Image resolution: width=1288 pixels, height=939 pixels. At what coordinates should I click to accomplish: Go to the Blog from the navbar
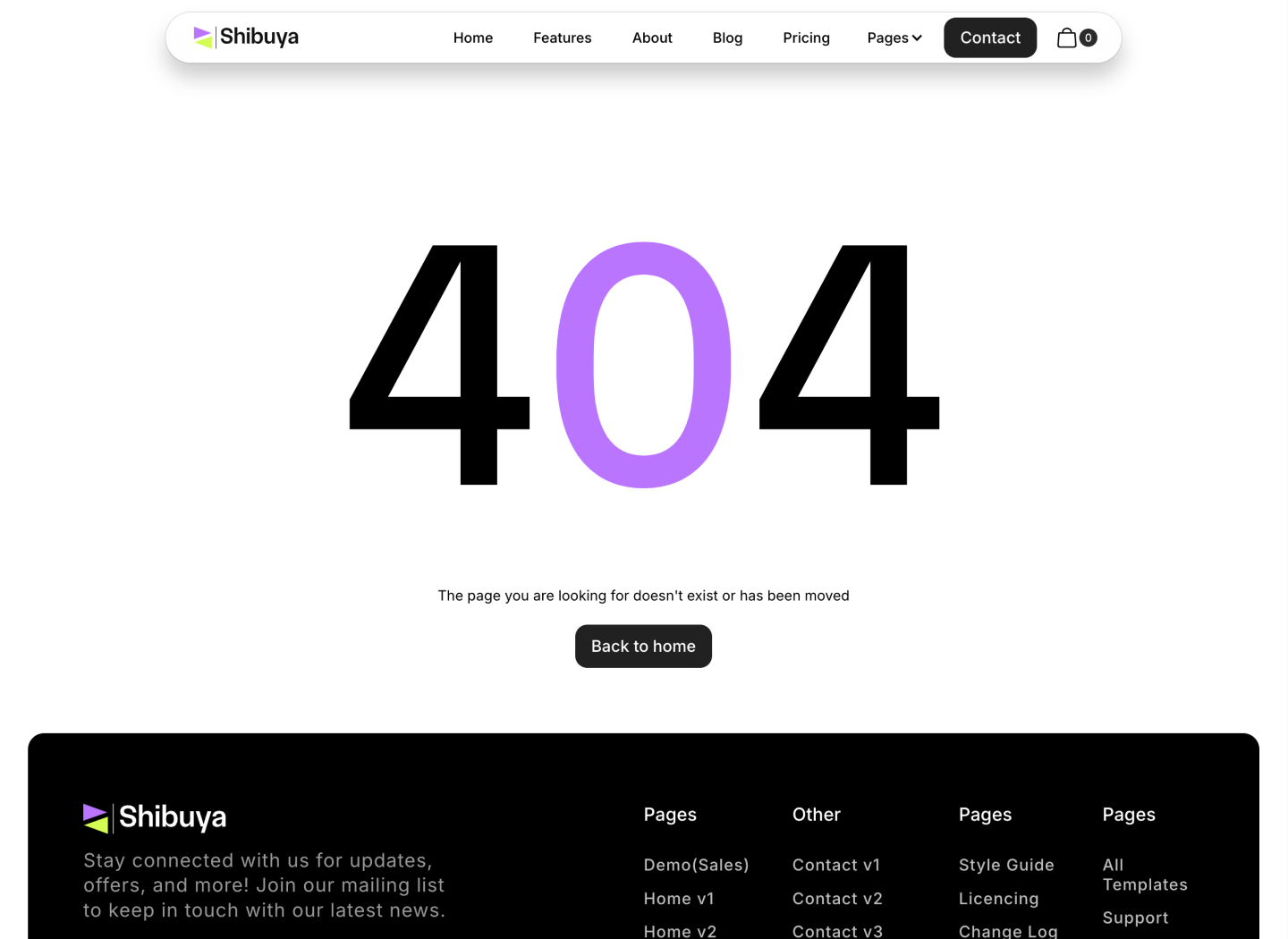click(727, 38)
